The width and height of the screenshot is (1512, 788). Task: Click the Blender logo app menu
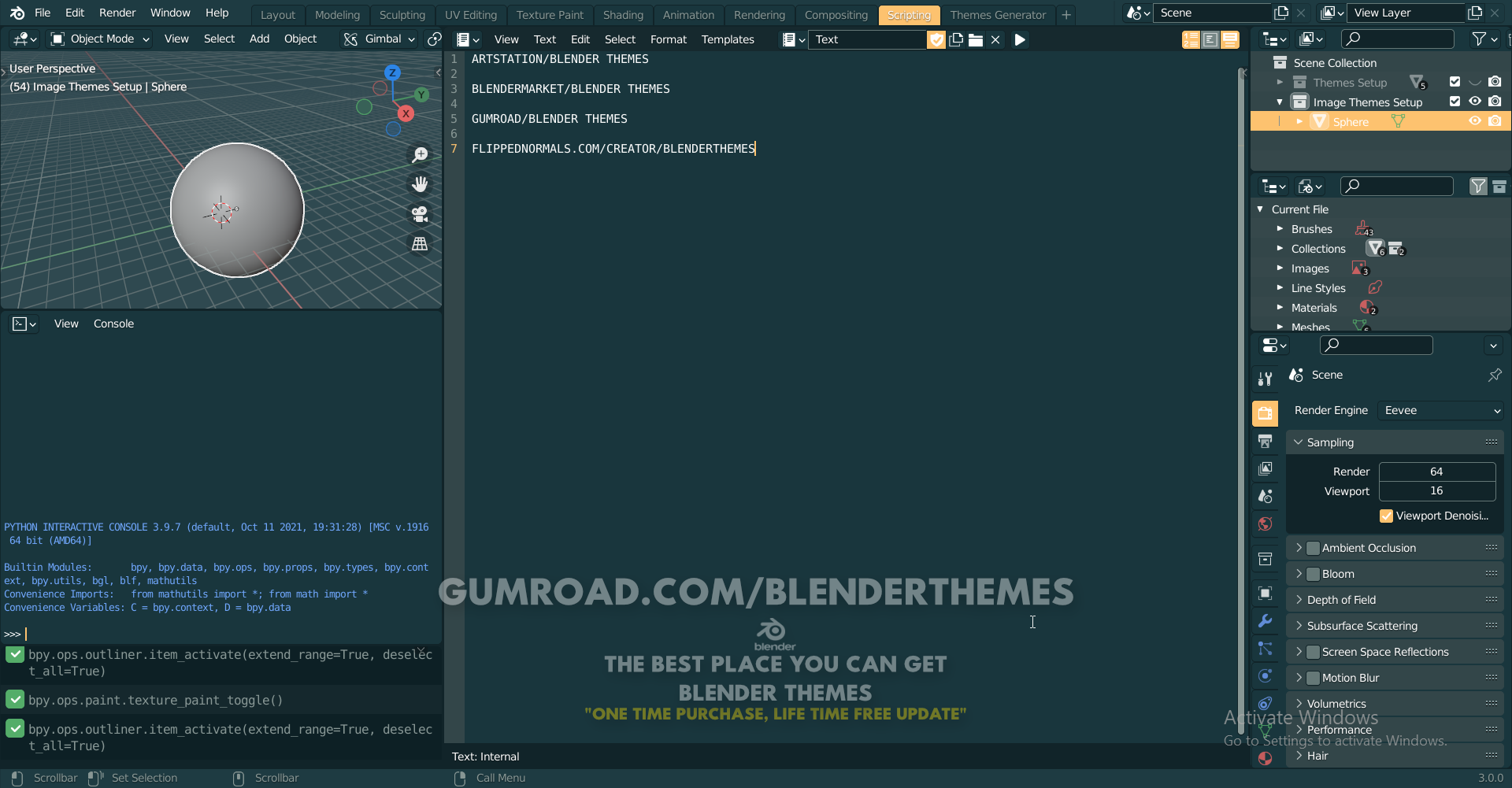tap(17, 13)
